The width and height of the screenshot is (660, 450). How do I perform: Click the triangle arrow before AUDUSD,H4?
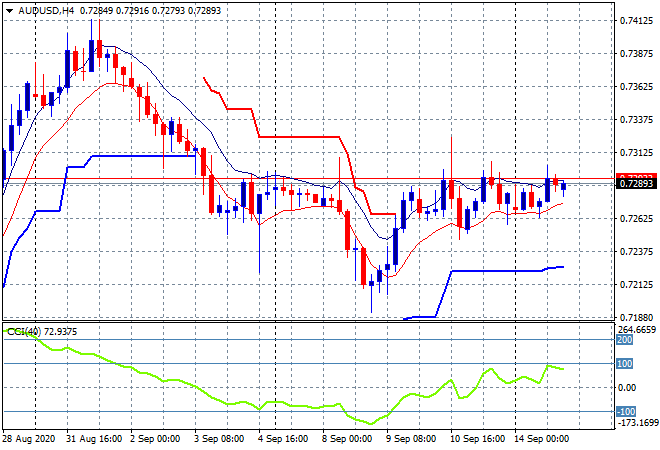pyautogui.click(x=9, y=11)
